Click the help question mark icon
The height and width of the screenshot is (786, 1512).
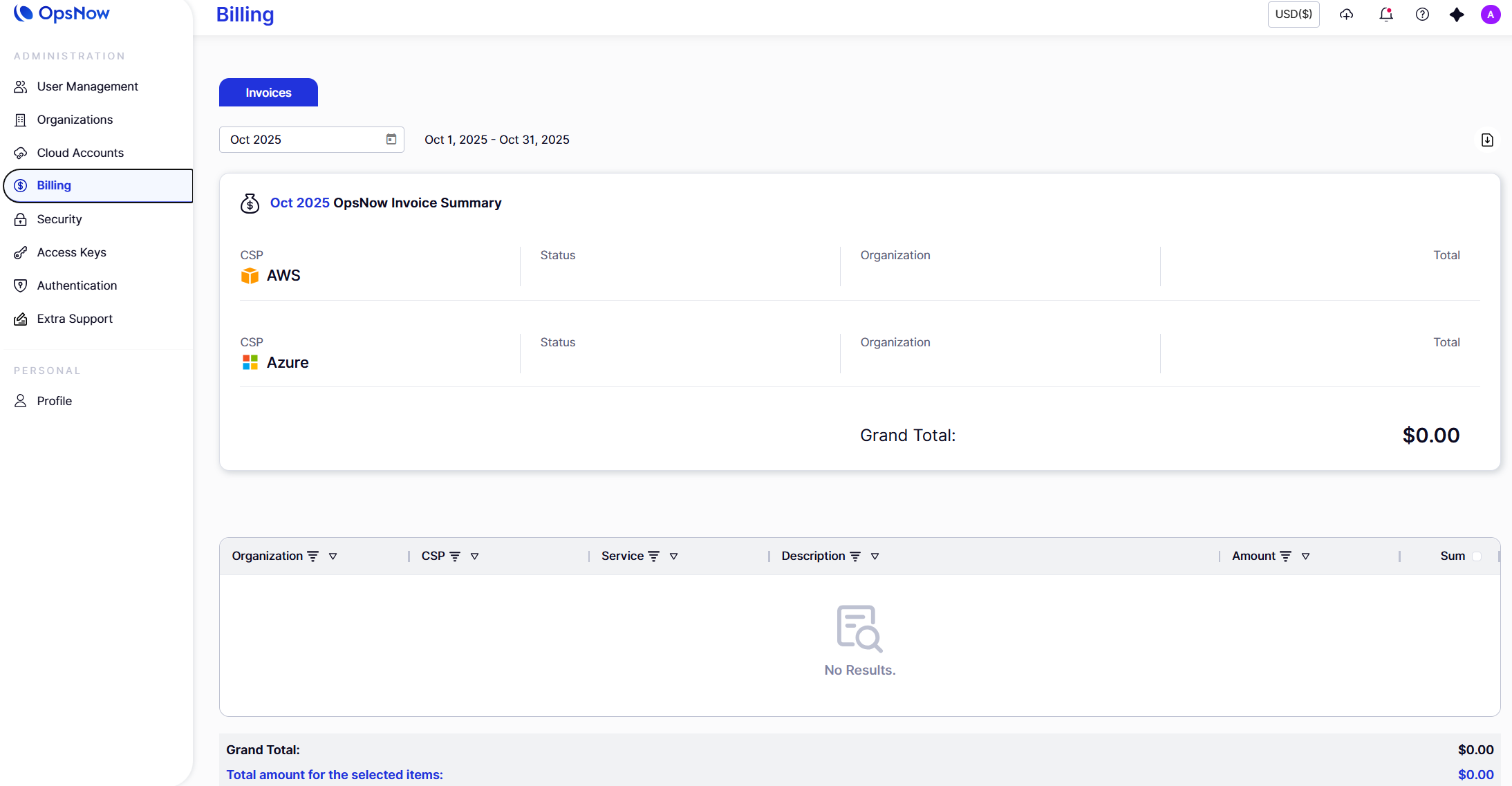click(1422, 15)
